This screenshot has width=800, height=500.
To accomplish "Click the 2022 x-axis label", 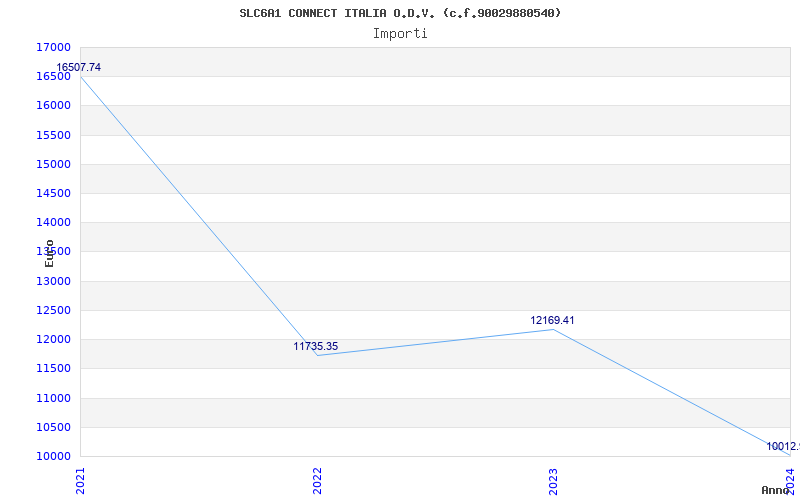I will pyautogui.click(x=317, y=481).
